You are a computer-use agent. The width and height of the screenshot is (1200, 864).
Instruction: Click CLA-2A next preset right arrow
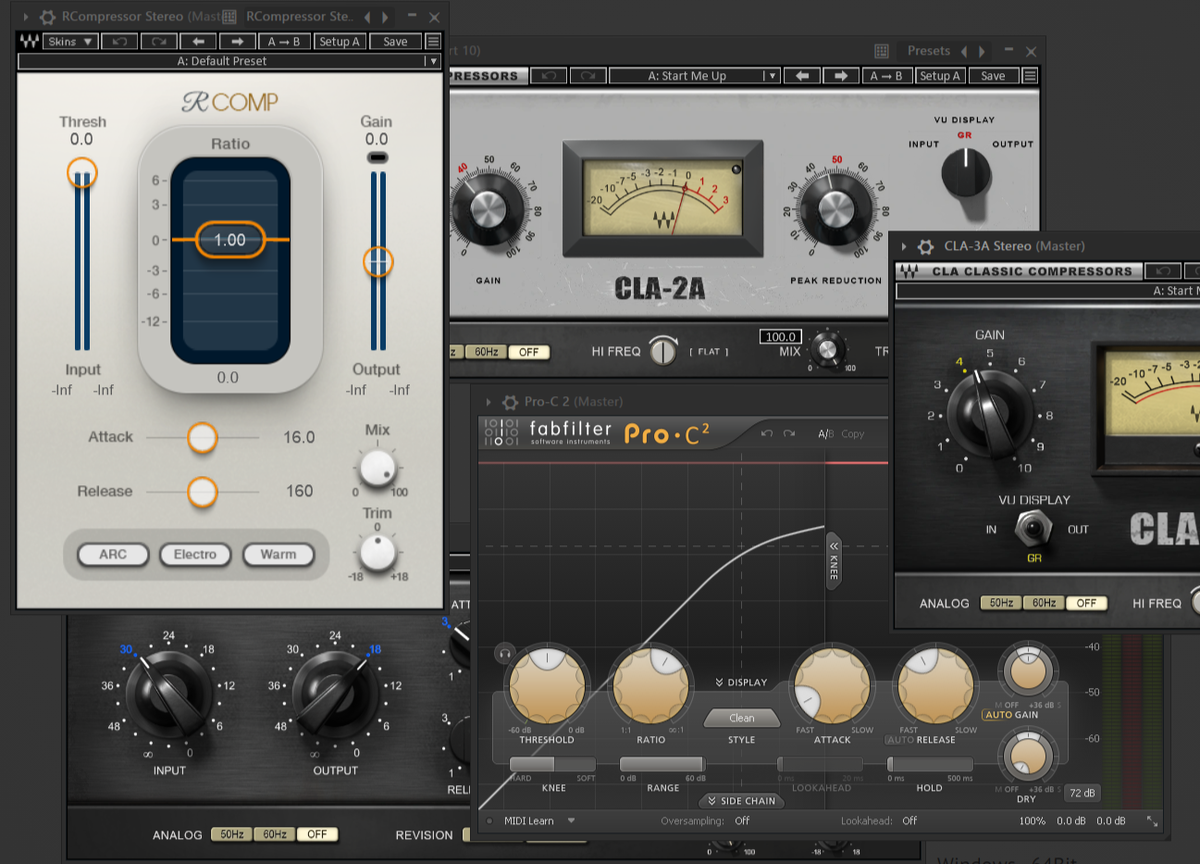(841, 76)
